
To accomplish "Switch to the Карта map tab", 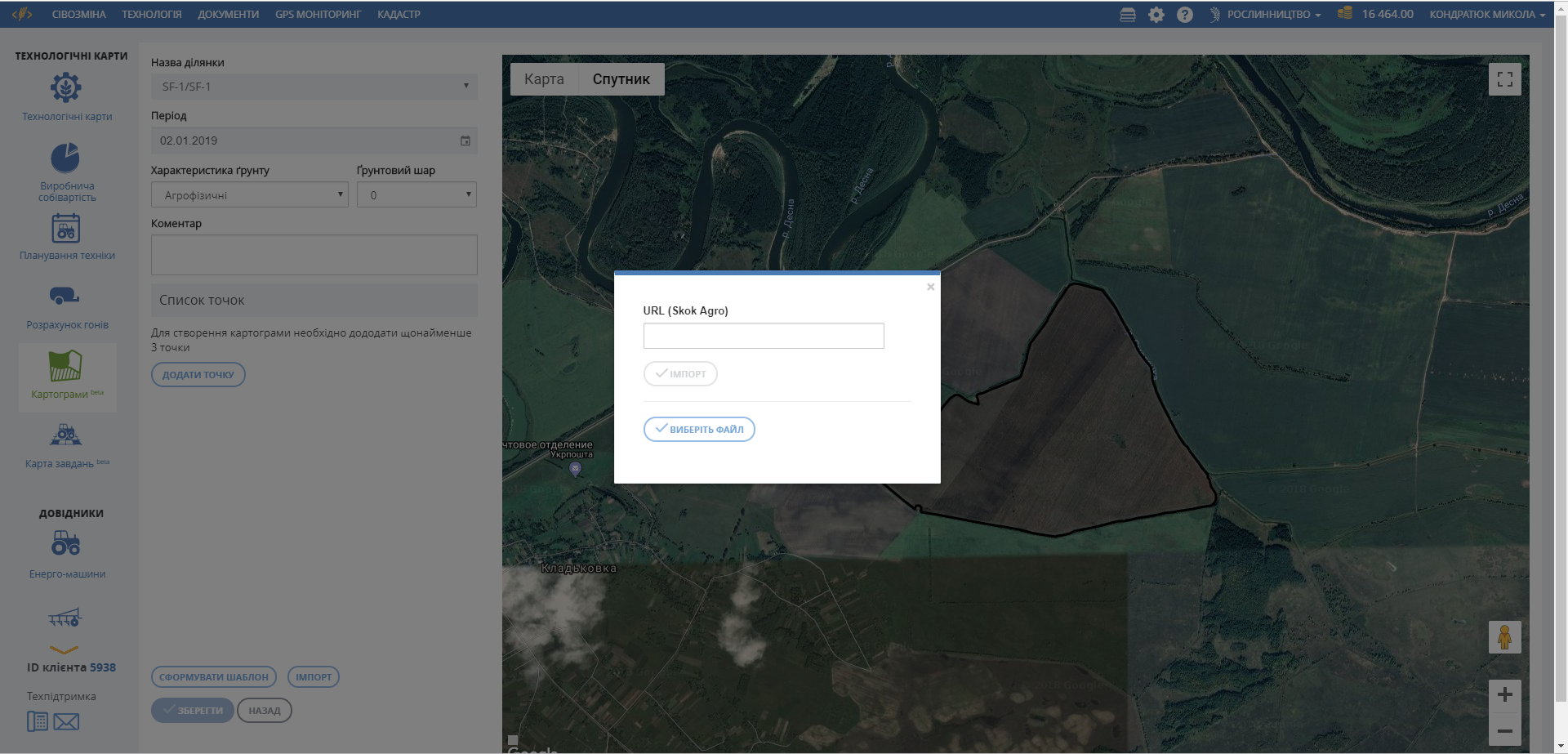I will pos(544,79).
